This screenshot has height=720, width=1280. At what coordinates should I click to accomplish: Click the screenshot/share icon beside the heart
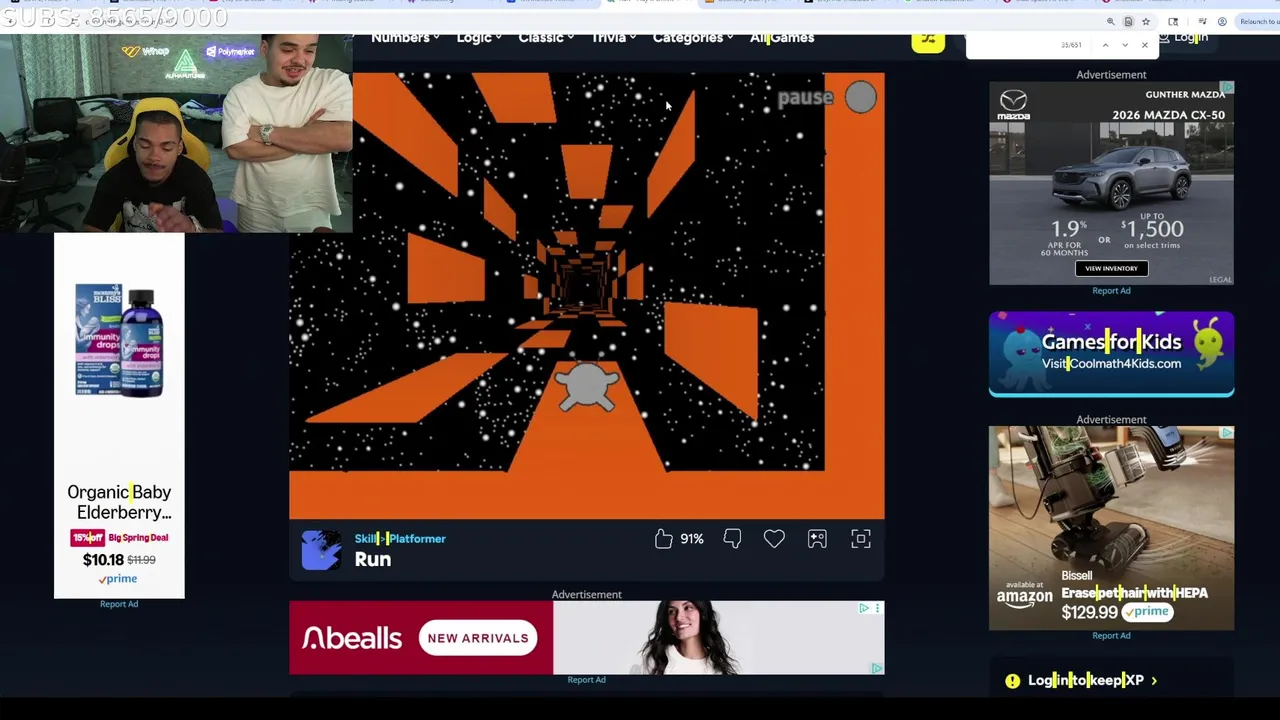pos(817,539)
